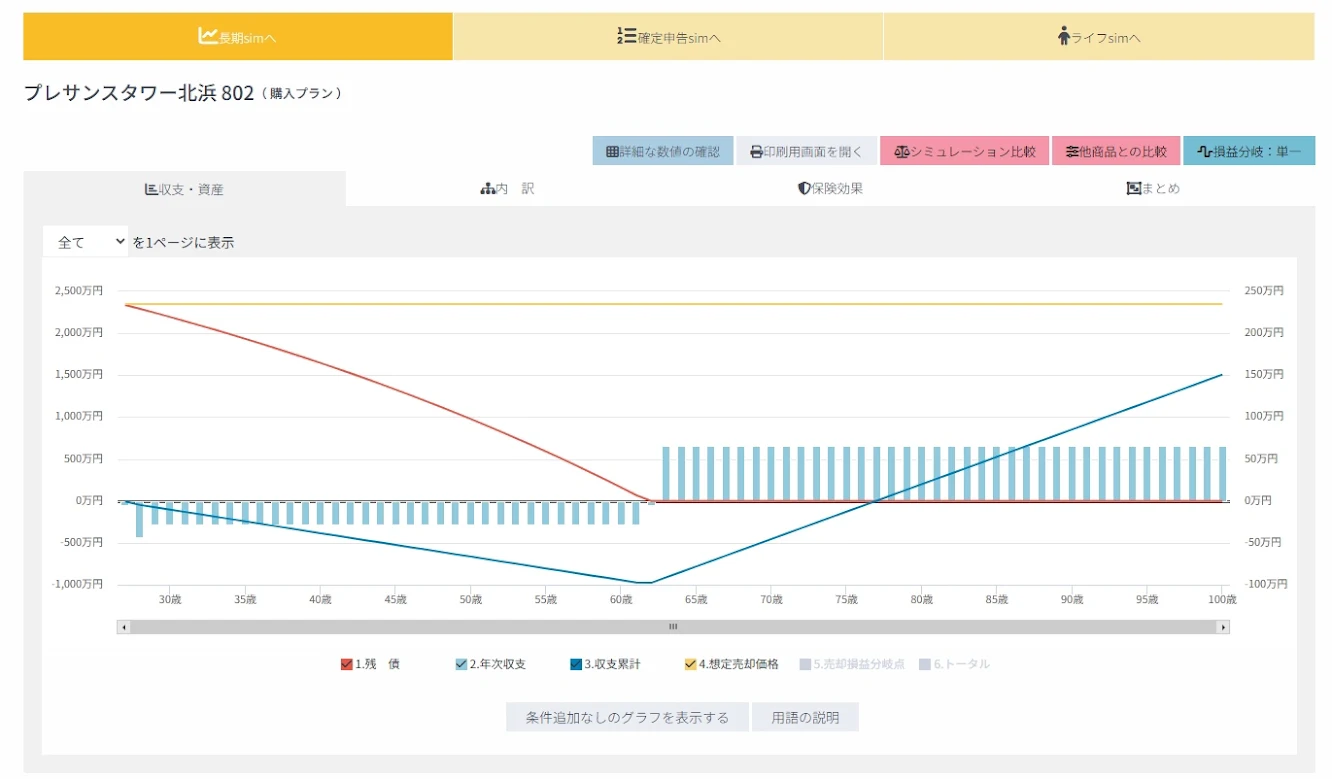
Task: Click the lines icon in 他商品との比較
Action: tap(1072, 152)
